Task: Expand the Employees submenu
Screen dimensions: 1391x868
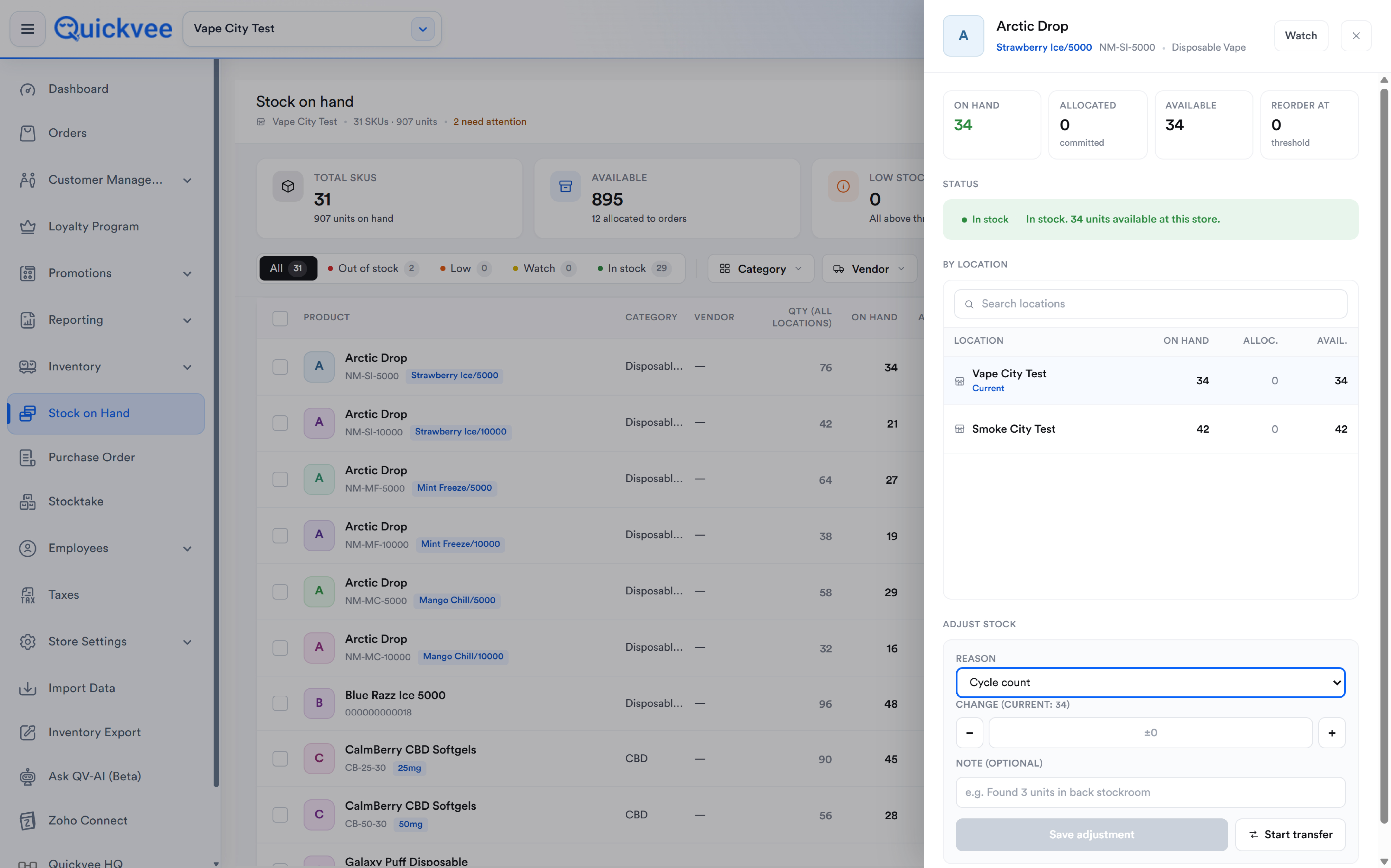Action: coord(187,549)
